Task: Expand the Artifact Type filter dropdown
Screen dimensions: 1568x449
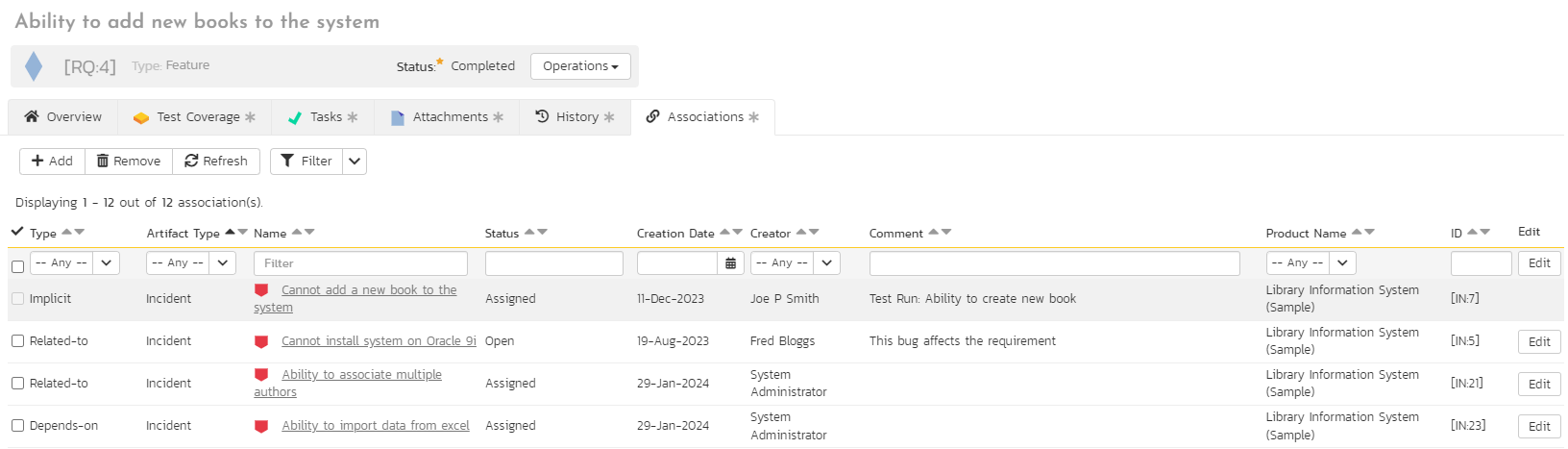Action: 223,263
